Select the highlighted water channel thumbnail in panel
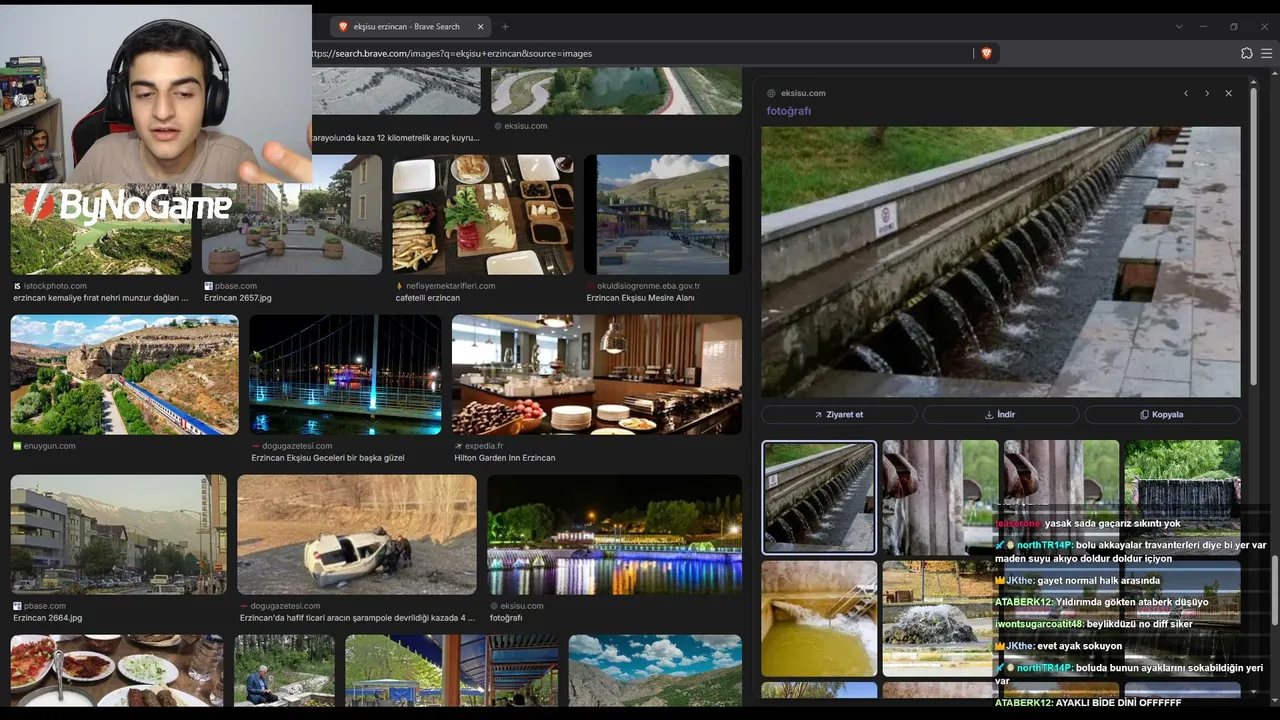Viewport: 1280px width, 720px height. point(819,497)
